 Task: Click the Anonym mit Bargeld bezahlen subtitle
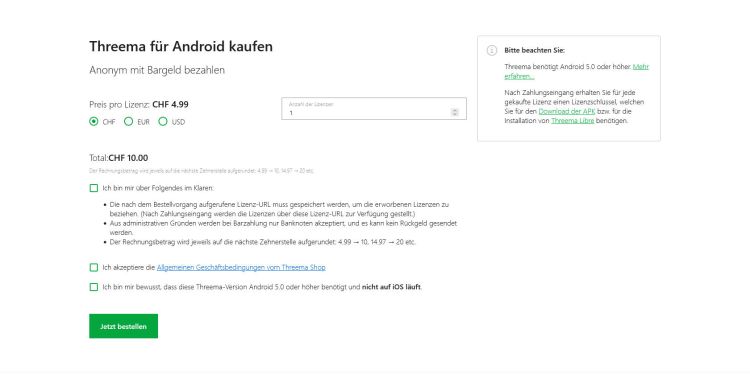click(x=157, y=70)
